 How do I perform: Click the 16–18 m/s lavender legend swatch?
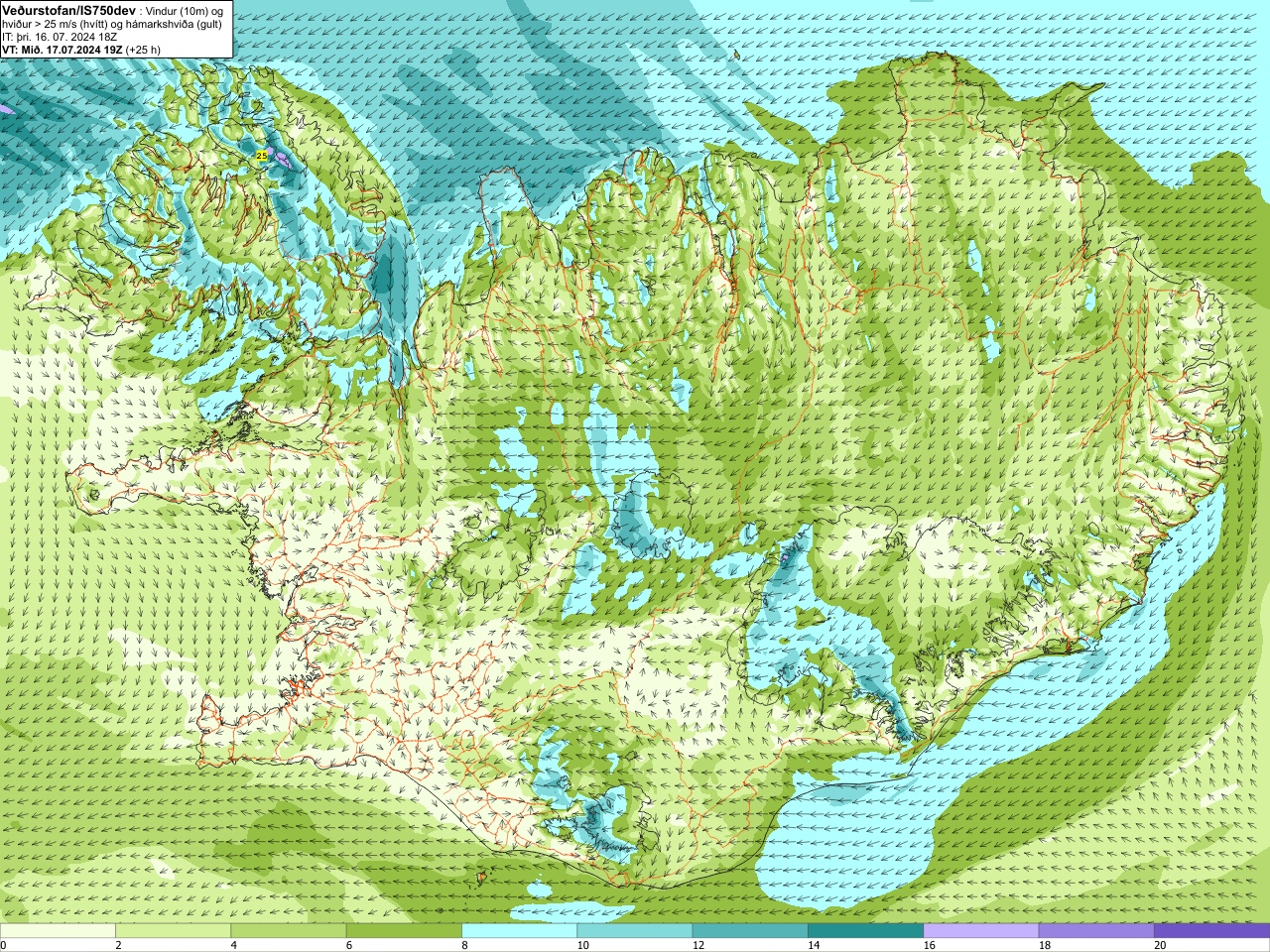981,931
